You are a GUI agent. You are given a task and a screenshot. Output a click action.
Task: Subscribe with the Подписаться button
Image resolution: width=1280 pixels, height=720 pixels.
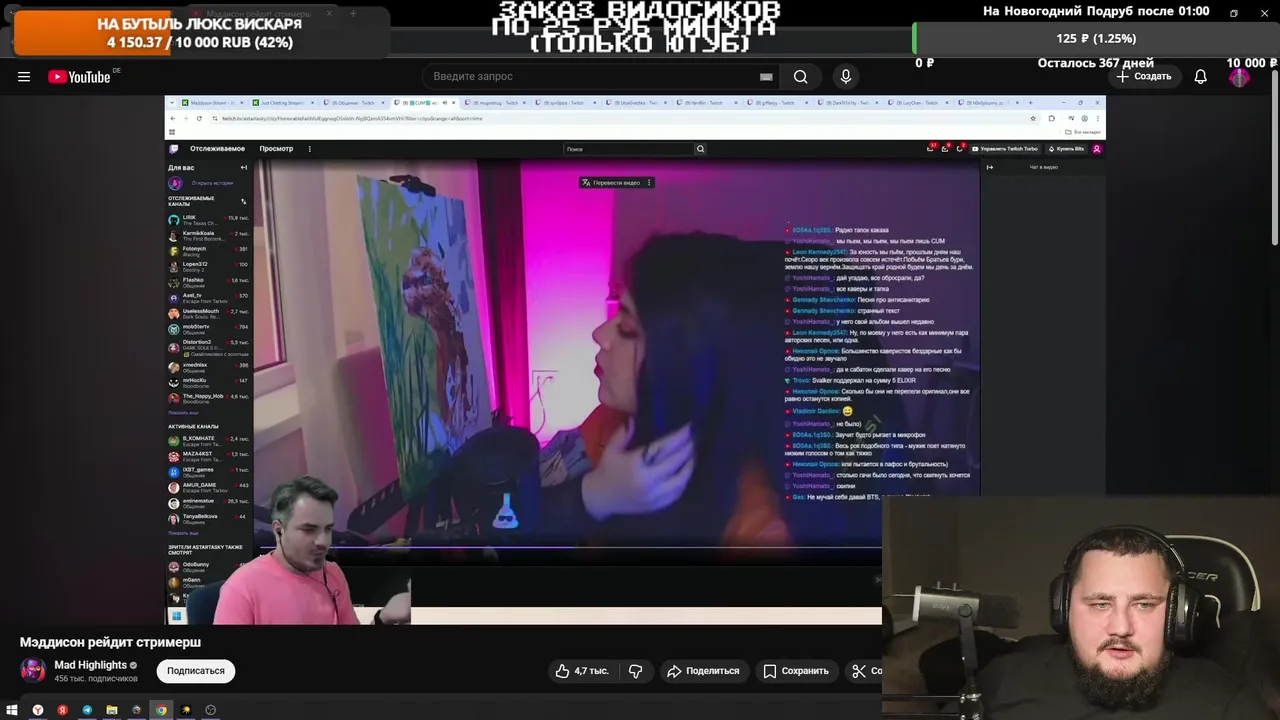196,671
